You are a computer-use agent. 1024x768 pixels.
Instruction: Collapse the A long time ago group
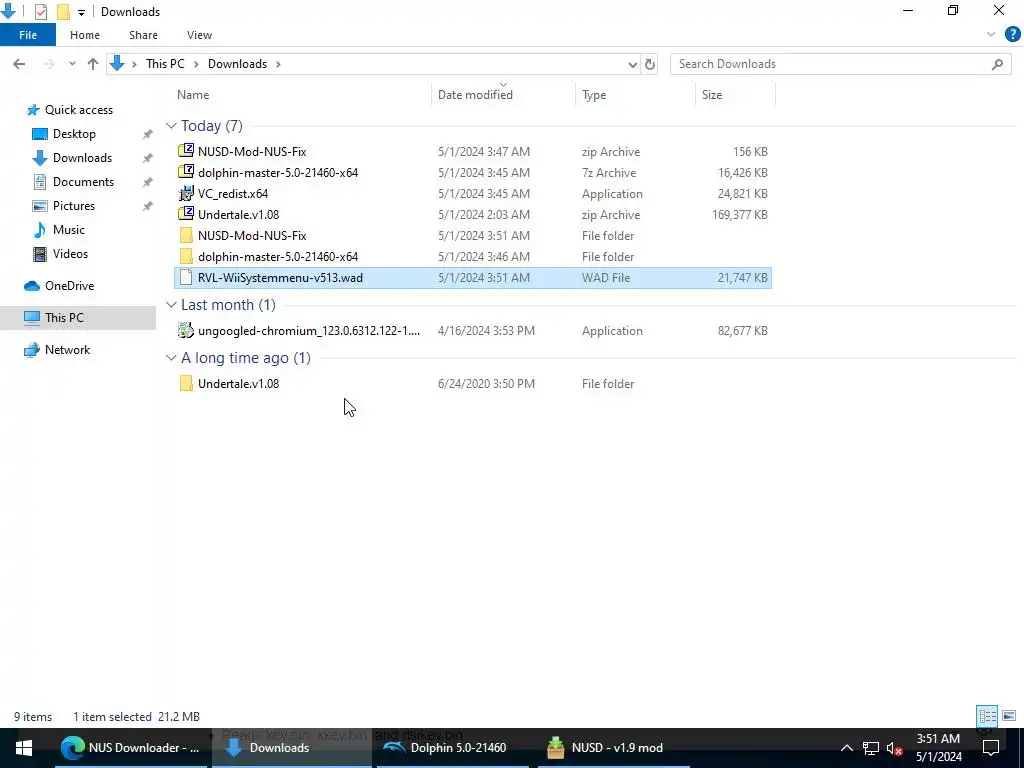pyautogui.click(x=171, y=357)
